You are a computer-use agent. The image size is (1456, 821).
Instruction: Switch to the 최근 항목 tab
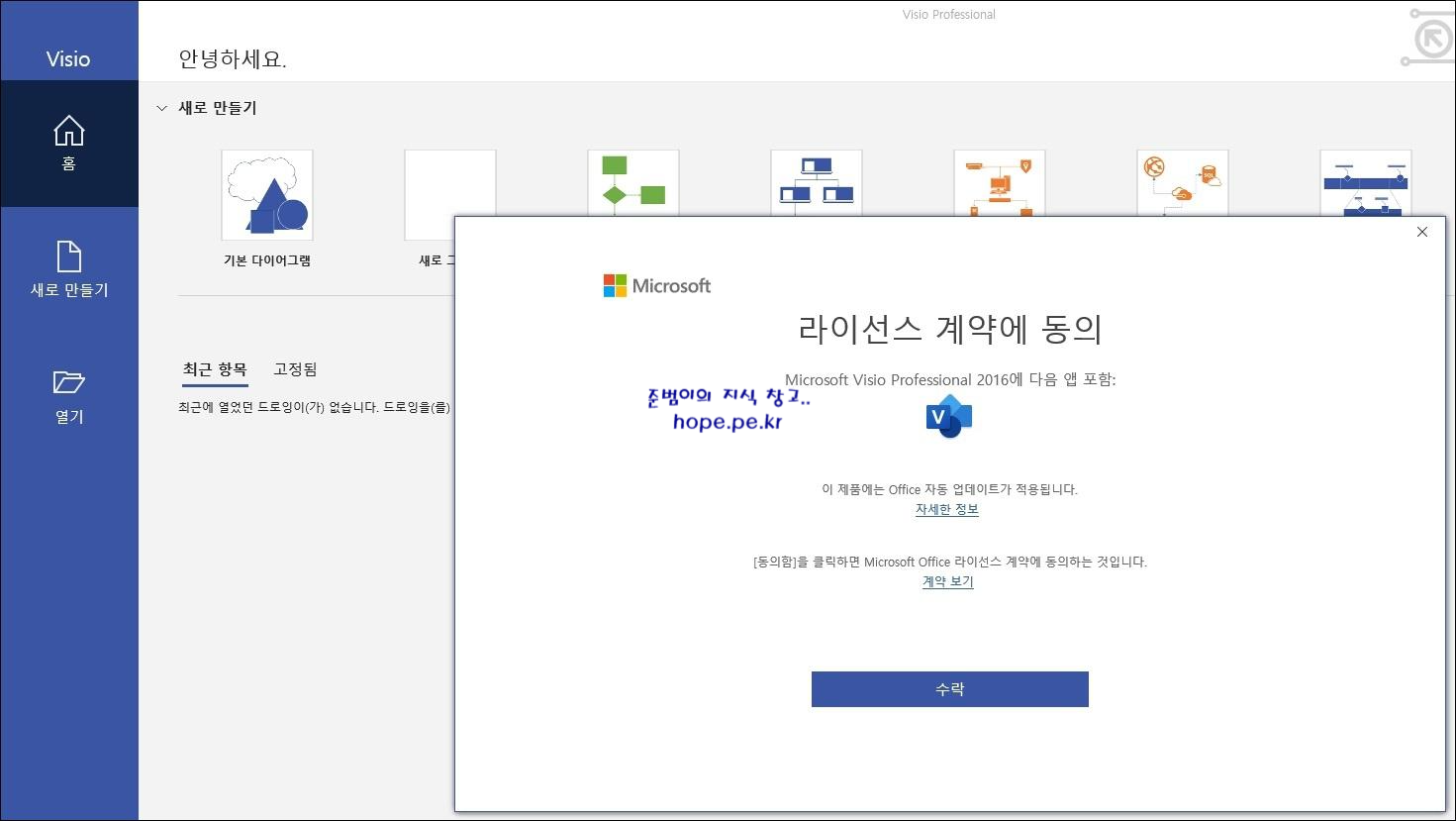click(215, 369)
